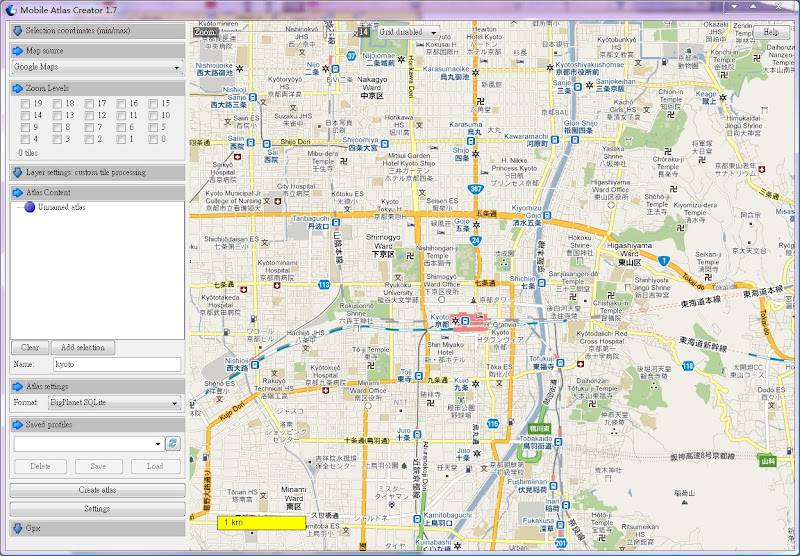Click the Route 115 shield icon
The image size is (800, 556).
pyautogui.click(x=492, y=423)
